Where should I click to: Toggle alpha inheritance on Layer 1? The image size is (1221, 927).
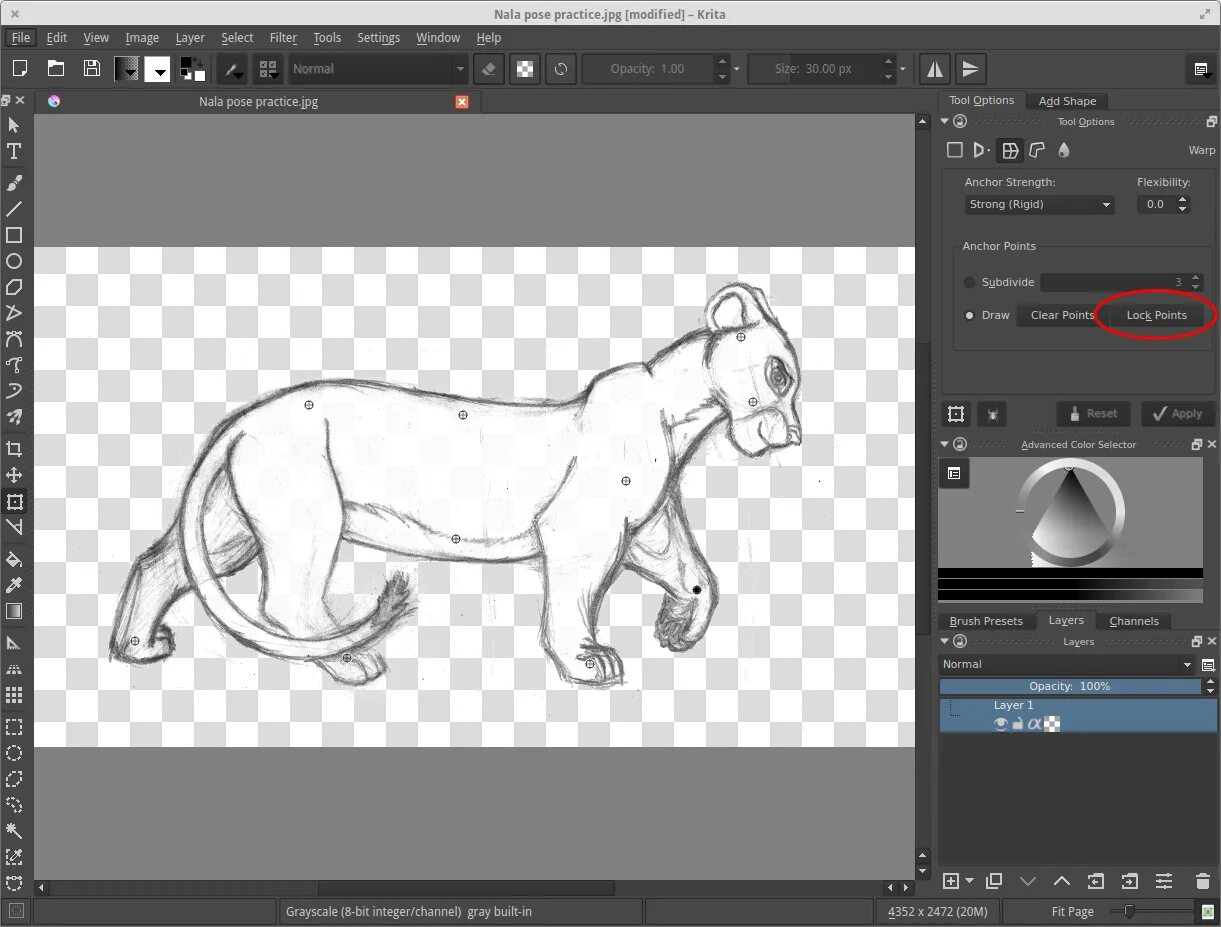[1035, 724]
